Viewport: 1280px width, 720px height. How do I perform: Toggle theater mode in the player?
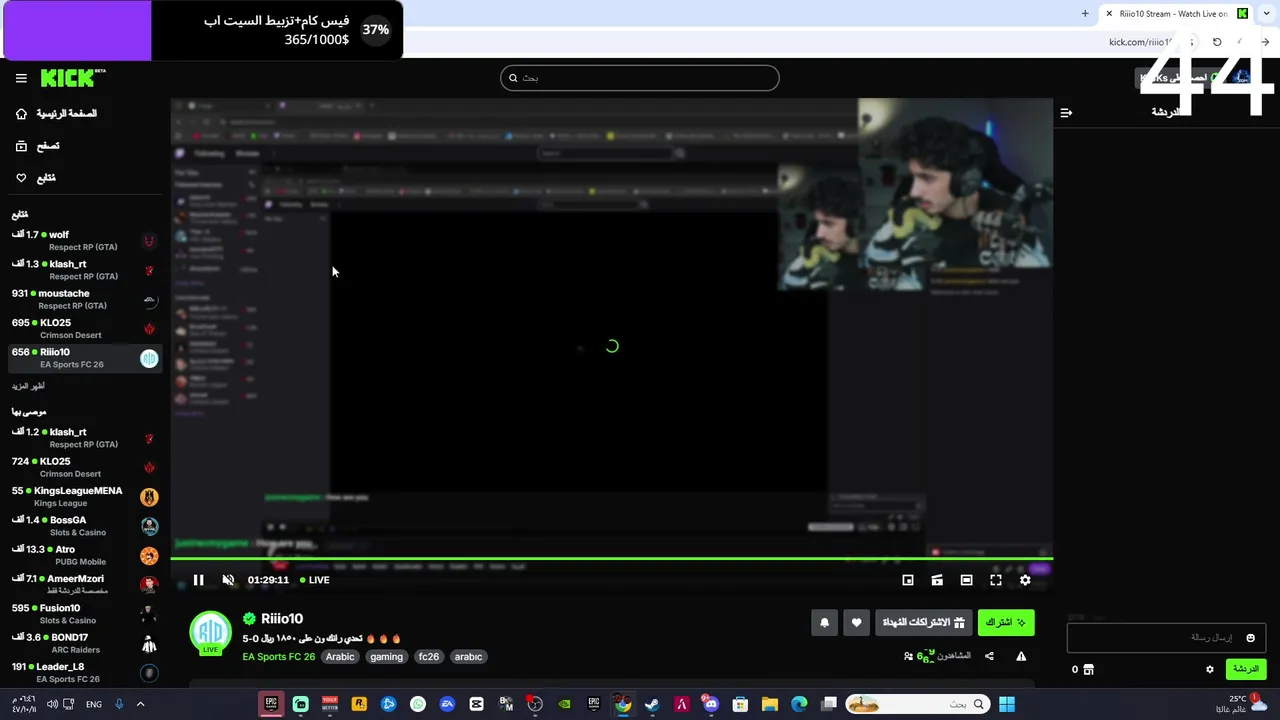[966, 580]
